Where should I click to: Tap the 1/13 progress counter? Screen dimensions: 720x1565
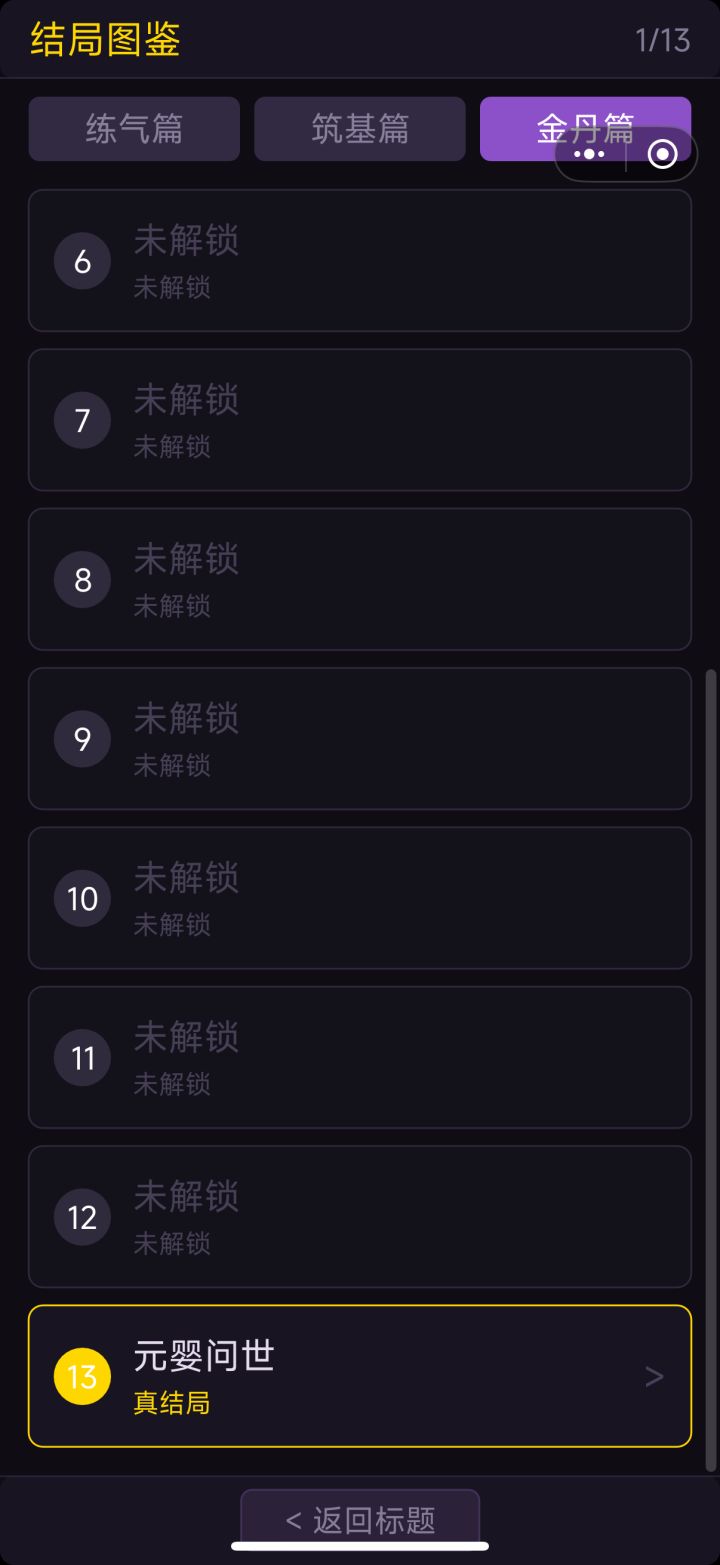tap(662, 40)
